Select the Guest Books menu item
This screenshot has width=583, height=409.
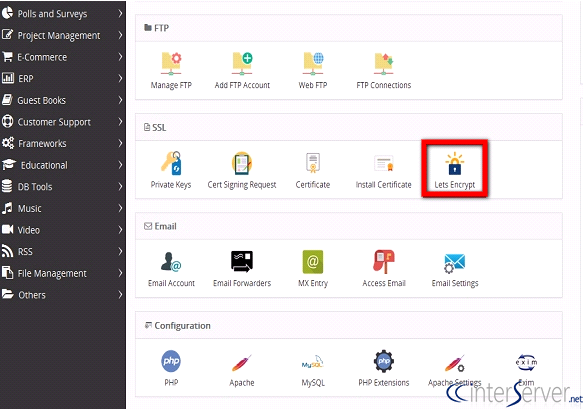[62, 100]
